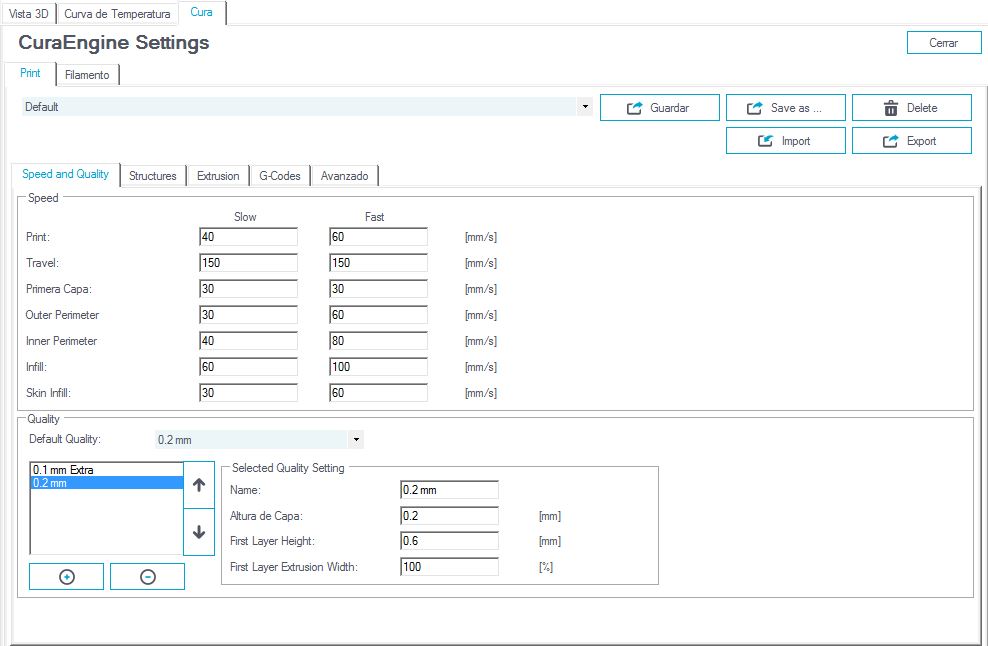Click Primera Capa fast speed field
Image resolution: width=988 pixels, height=646 pixels.
[x=378, y=289]
